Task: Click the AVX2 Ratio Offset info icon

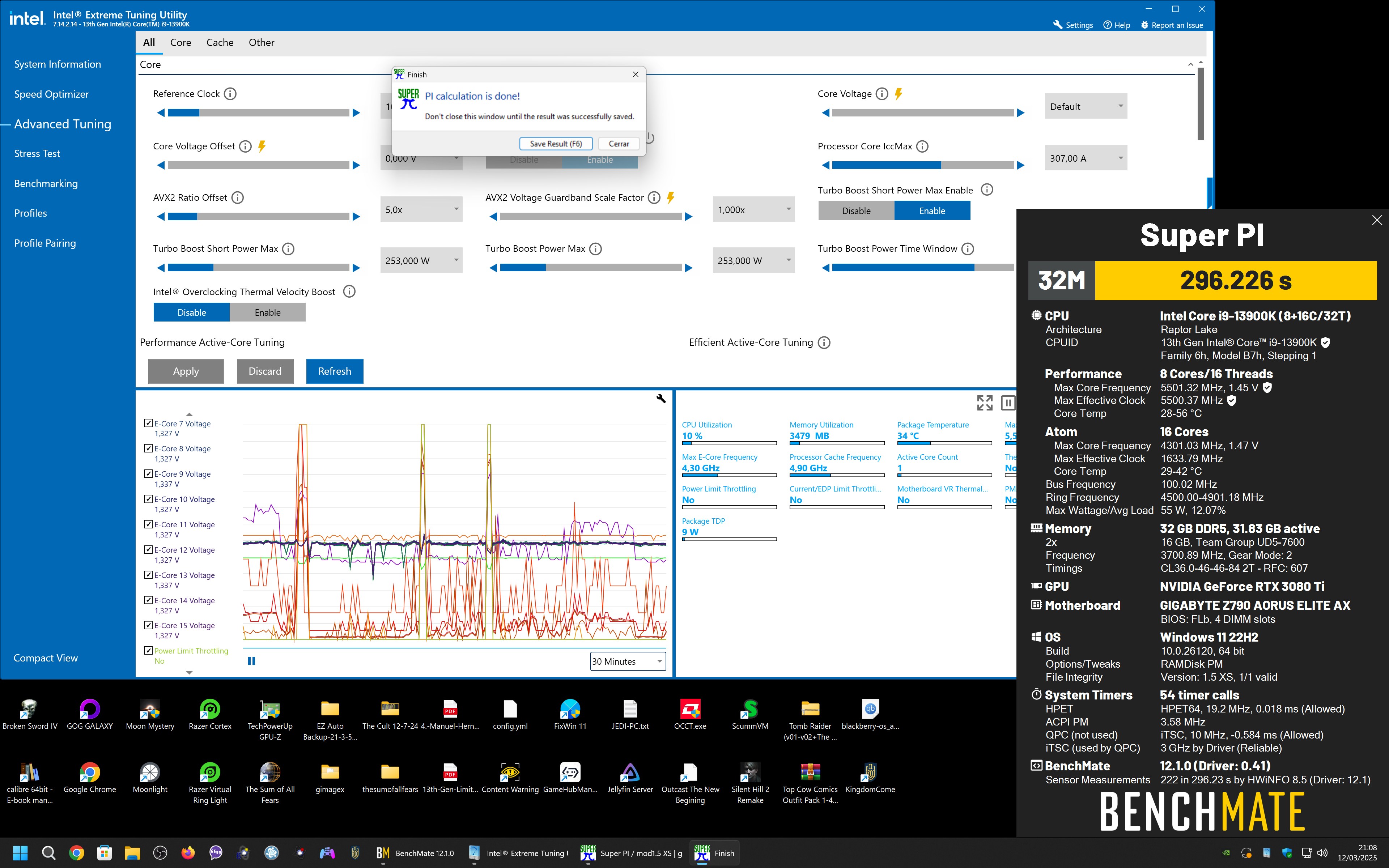Action: tap(238, 197)
